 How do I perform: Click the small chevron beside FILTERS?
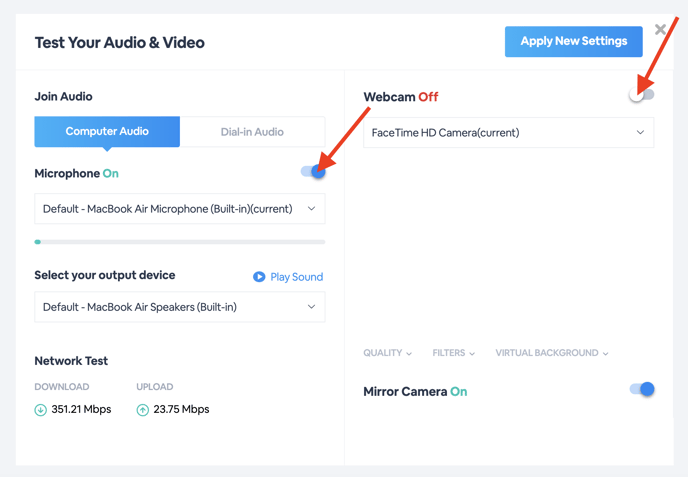[x=472, y=354]
